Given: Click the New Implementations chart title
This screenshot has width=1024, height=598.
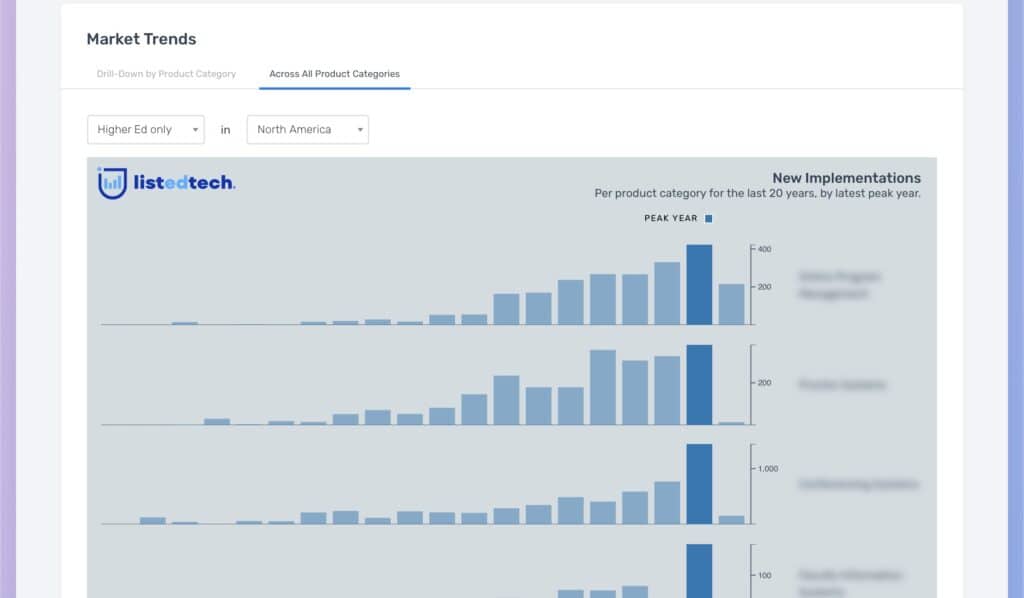Looking at the screenshot, I should pyautogui.click(x=846, y=178).
